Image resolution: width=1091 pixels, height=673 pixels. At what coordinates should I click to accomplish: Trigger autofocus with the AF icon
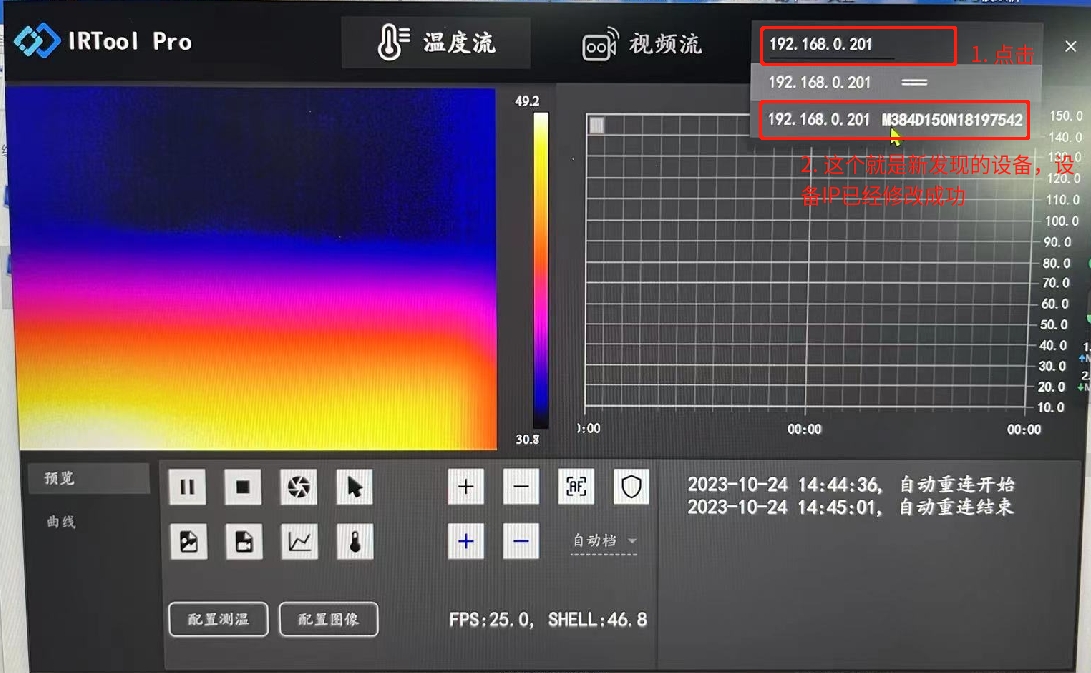pos(576,487)
